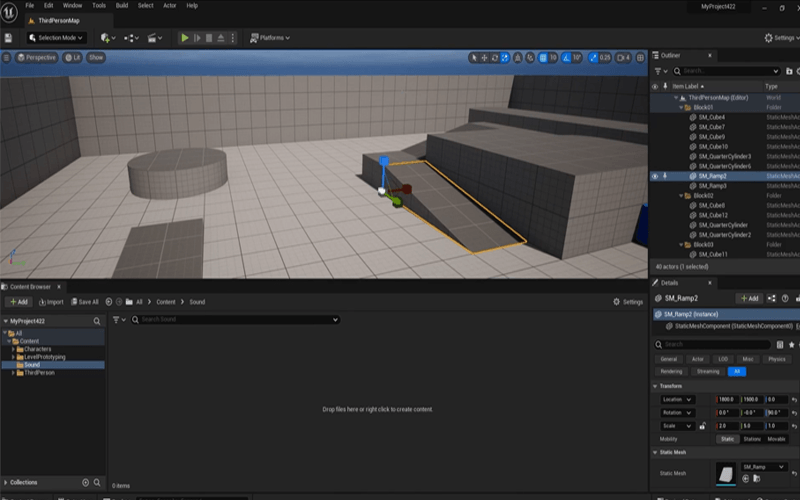Save the current level with the disk icon
This screenshot has height=500, width=800.
[x=8, y=38]
